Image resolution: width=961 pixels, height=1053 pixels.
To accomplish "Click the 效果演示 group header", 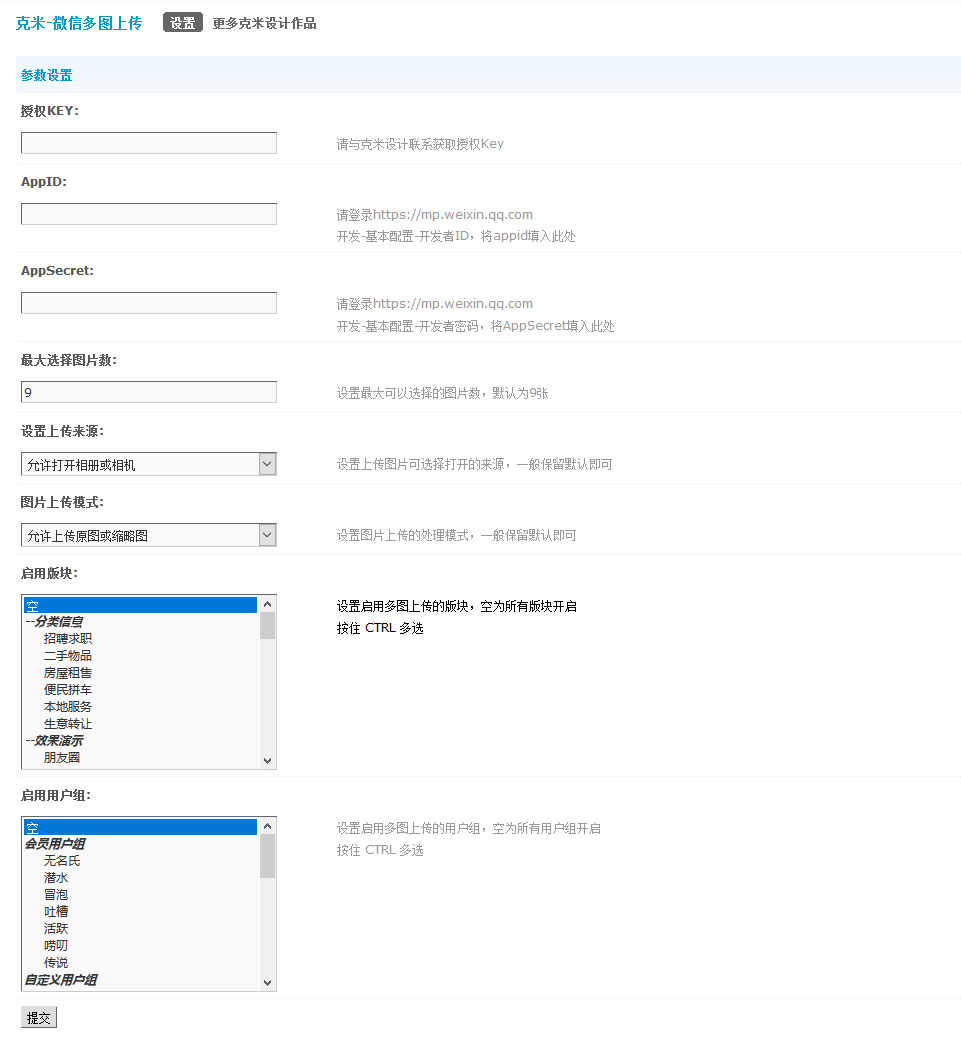I will [x=54, y=741].
